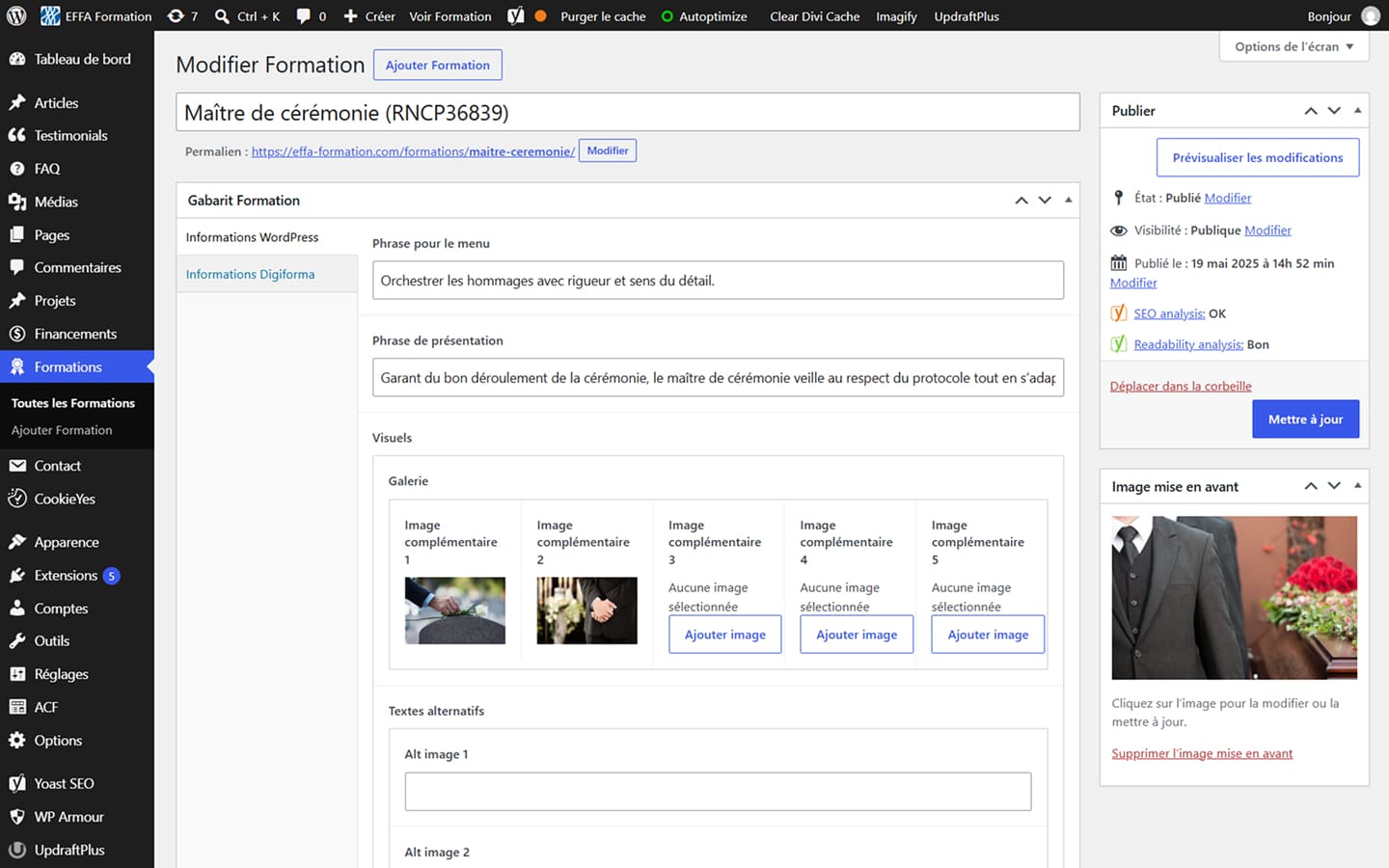Click Image complémentaire 1 thumbnail
1389x868 pixels.
(455, 610)
